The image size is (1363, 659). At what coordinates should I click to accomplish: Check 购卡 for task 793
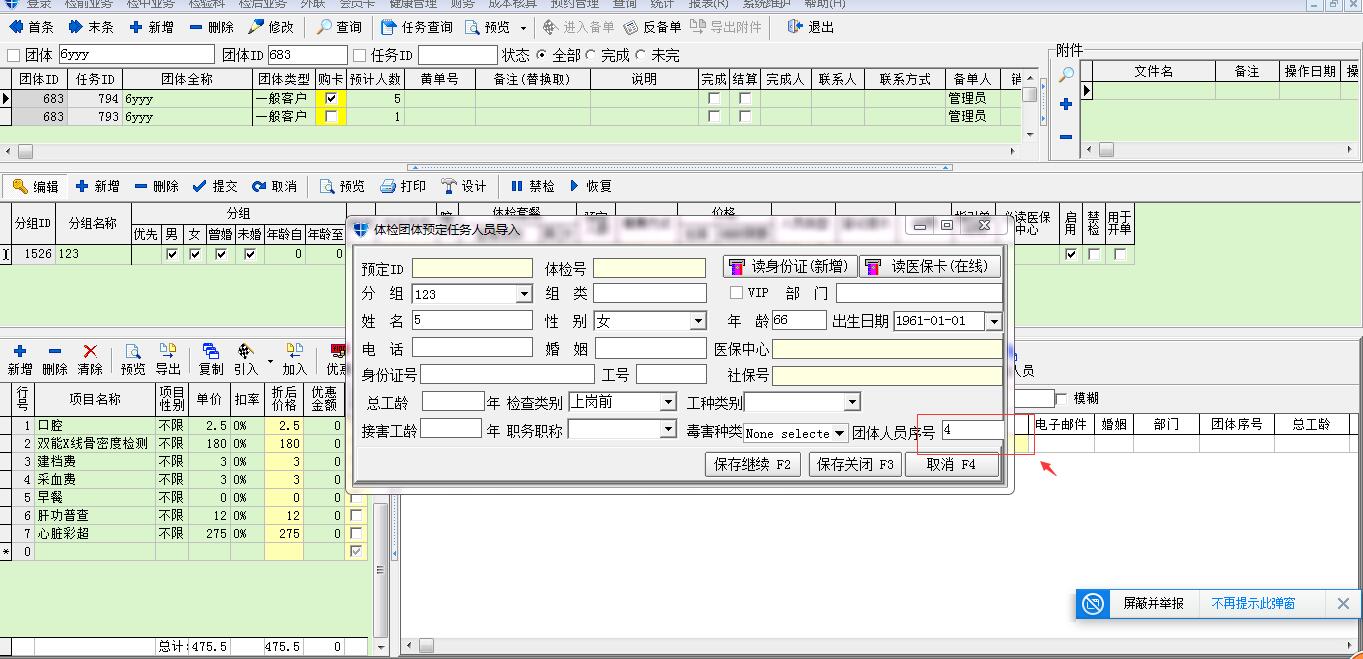click(331, 116)
